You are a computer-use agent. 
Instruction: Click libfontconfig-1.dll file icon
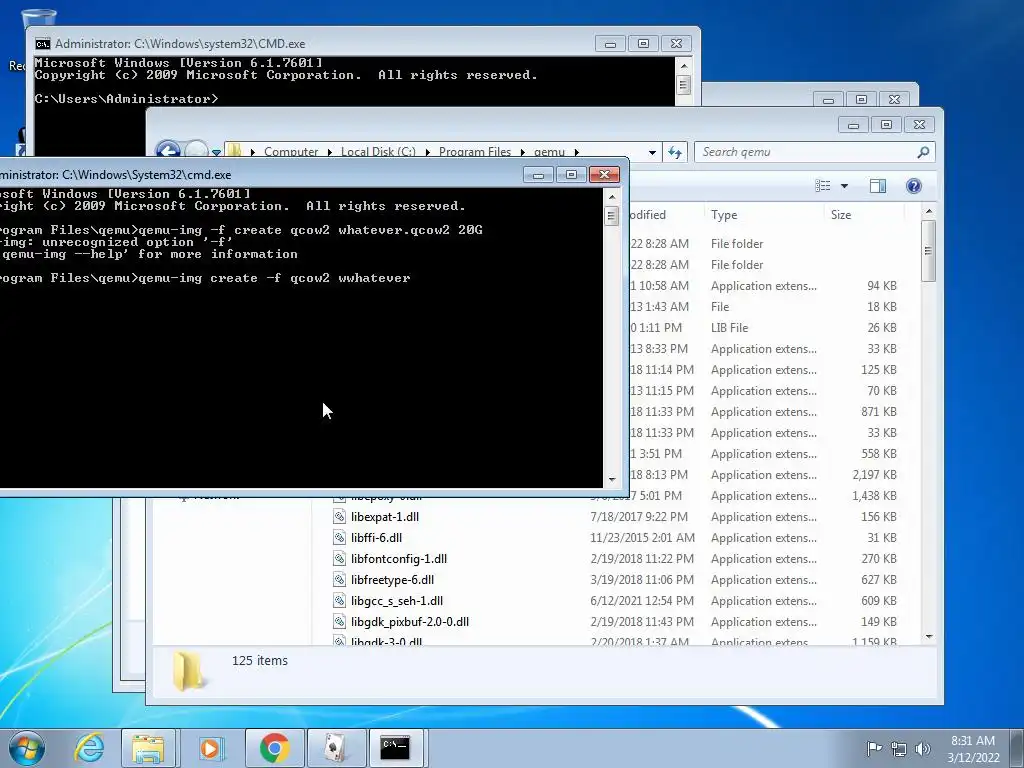point(339,558)
